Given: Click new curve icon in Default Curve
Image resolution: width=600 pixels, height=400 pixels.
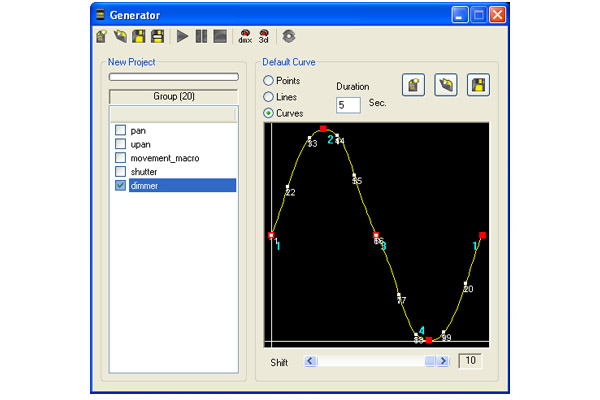Looking at the screenshot, I should pyautogui.click(x=414, y=86).
